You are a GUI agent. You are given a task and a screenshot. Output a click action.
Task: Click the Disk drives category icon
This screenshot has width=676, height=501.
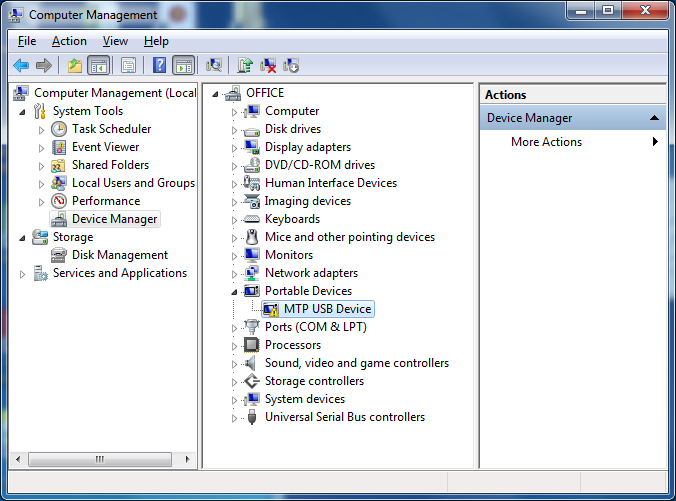pos(251,131)
